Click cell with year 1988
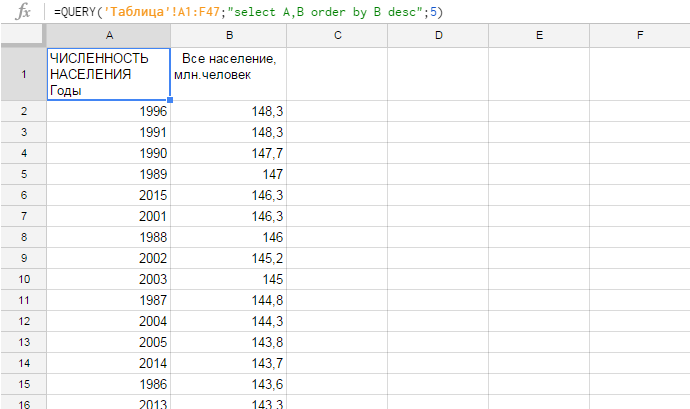 pos(109,237)
